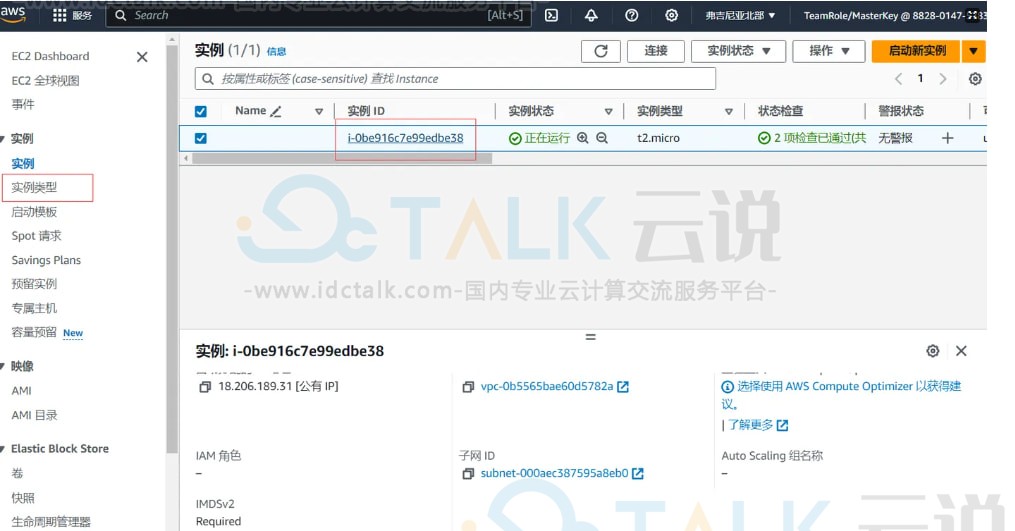The height and width of the screenshot is (531, 1015).
Task: Click the horizontal table scrollbar
Action: 342,158
